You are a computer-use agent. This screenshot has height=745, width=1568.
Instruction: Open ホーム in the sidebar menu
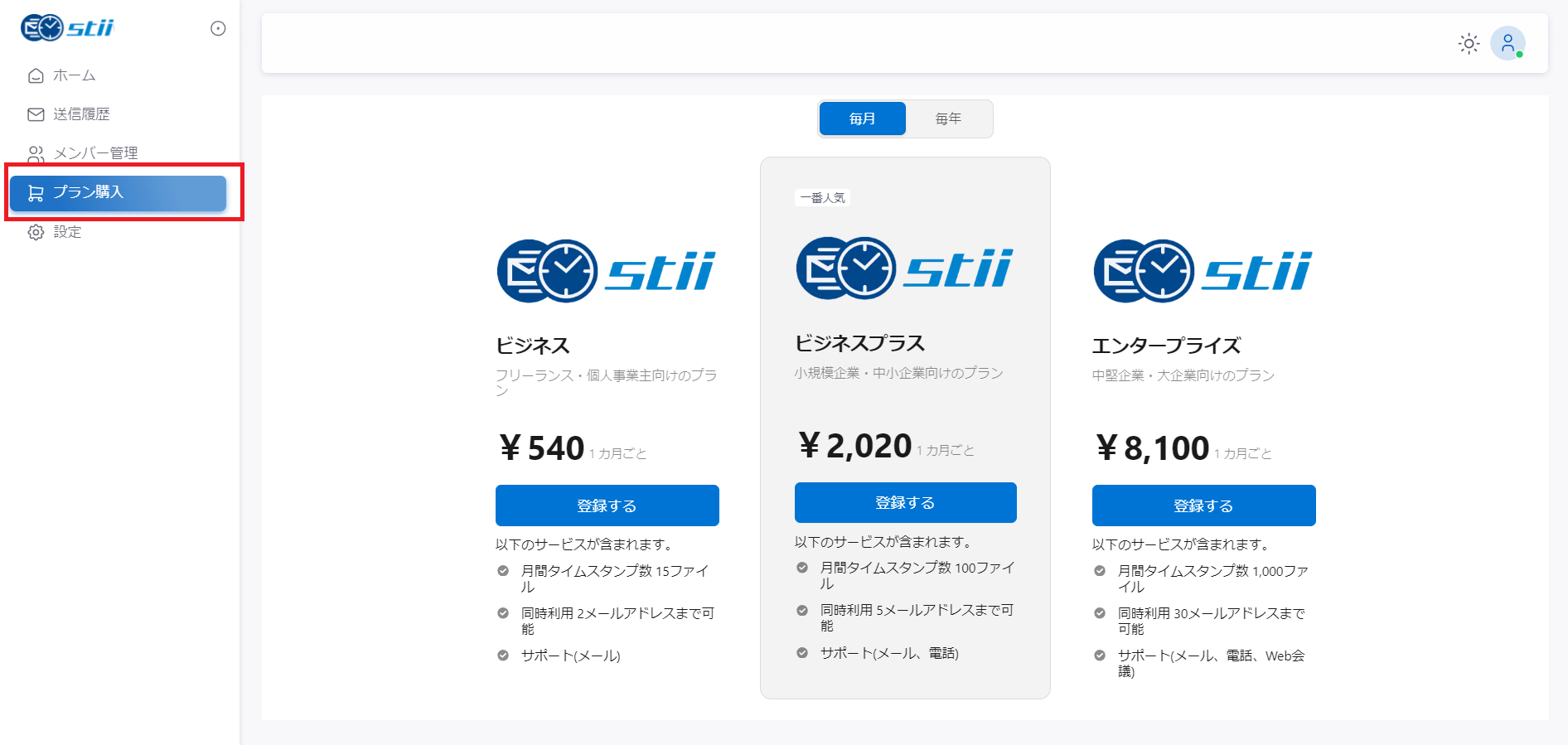pos(75,76)
